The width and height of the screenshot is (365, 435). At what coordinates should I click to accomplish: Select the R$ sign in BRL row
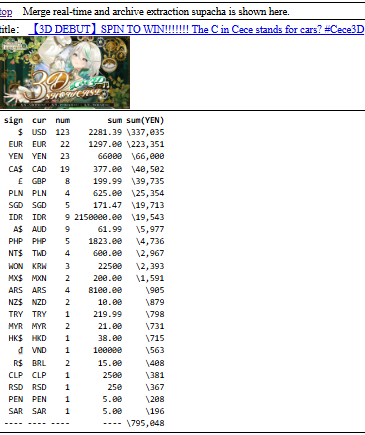tap(18, 363)
